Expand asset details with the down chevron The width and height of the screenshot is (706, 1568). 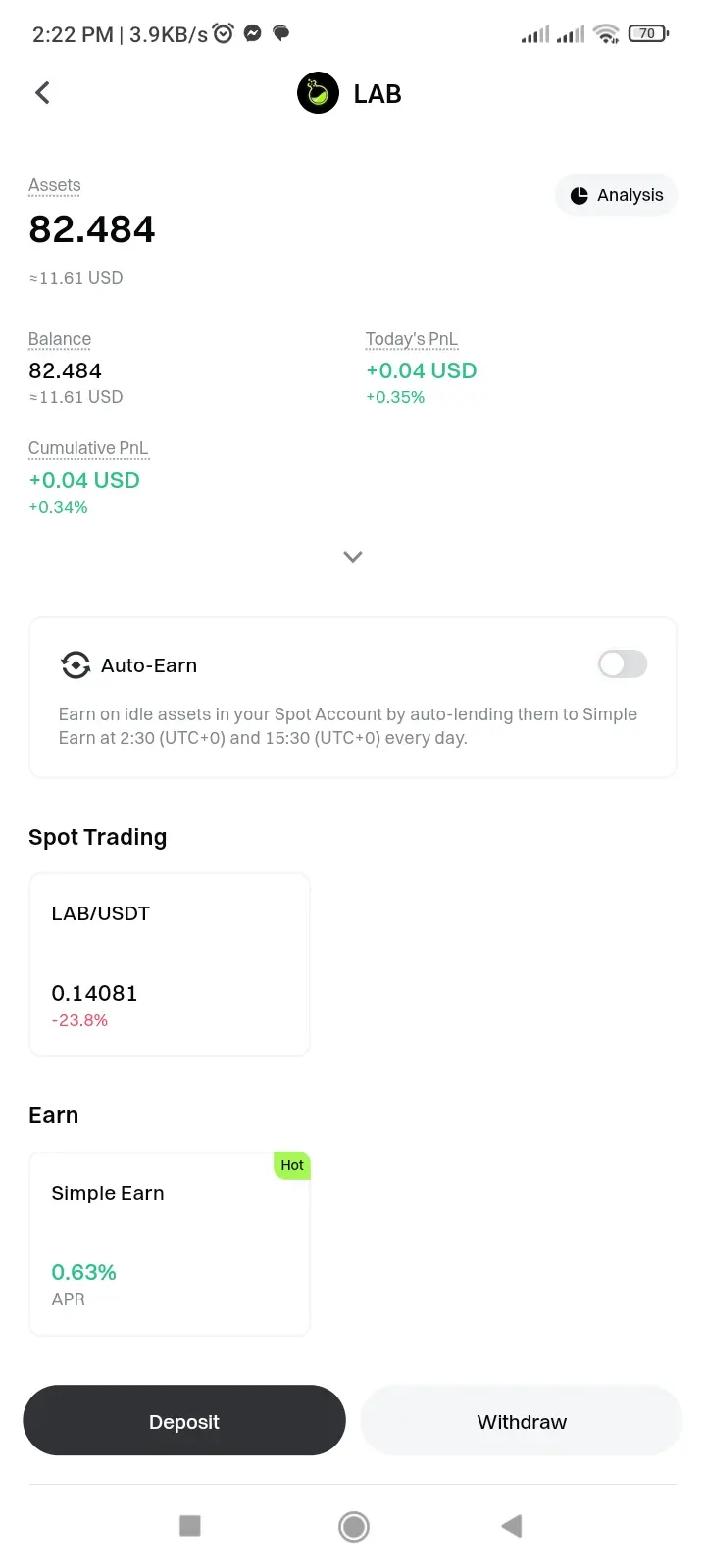click(353, 556)
